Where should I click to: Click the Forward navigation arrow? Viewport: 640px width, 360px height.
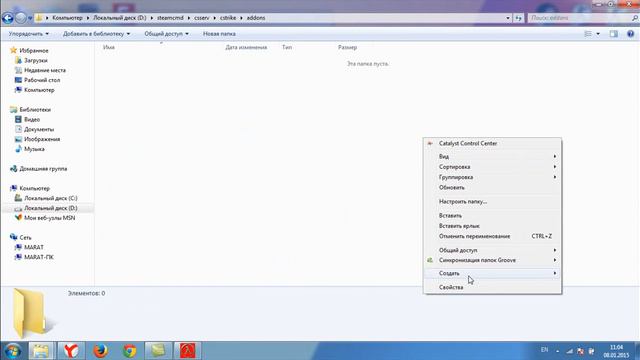pyautogui.click(x=20, y=18)
